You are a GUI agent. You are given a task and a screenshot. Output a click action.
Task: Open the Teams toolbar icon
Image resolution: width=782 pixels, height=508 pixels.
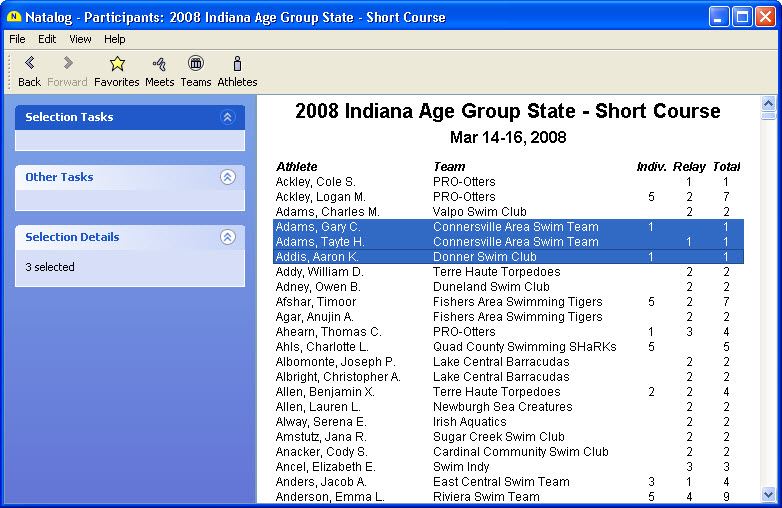point(196,64)
